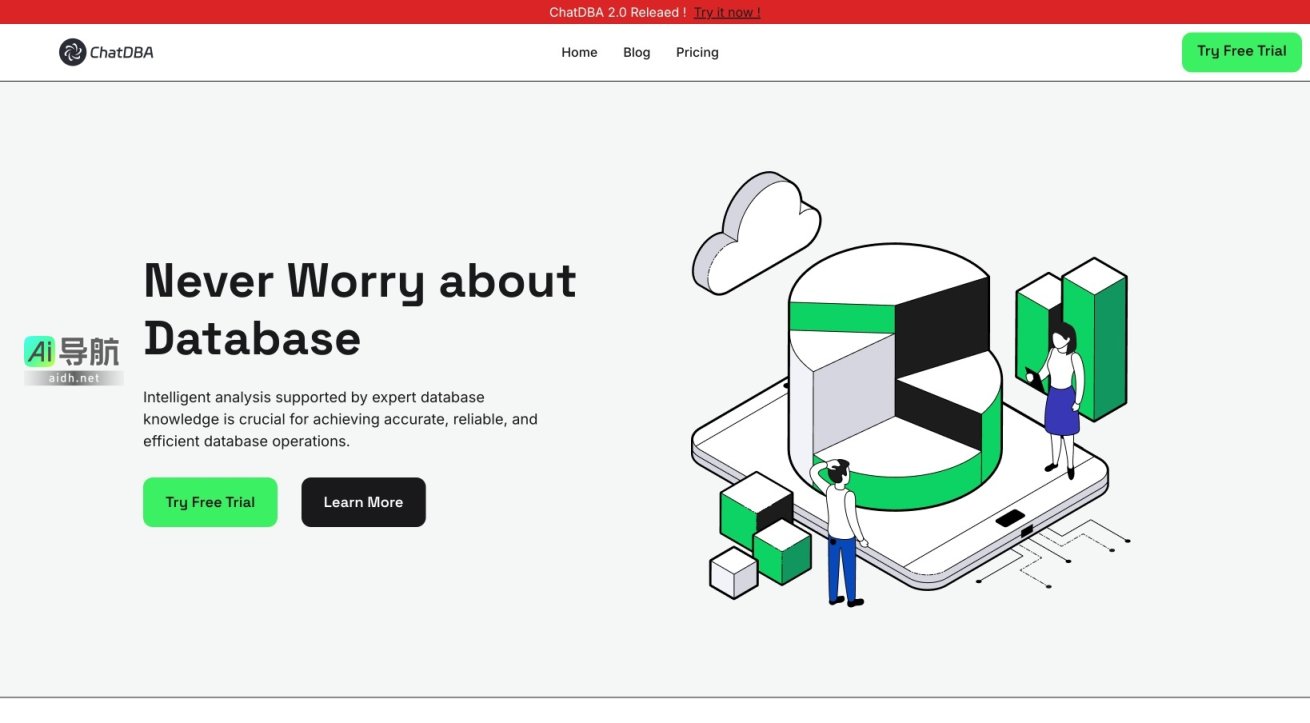
Task: Open the Pricing page
Action: [697, 52]
